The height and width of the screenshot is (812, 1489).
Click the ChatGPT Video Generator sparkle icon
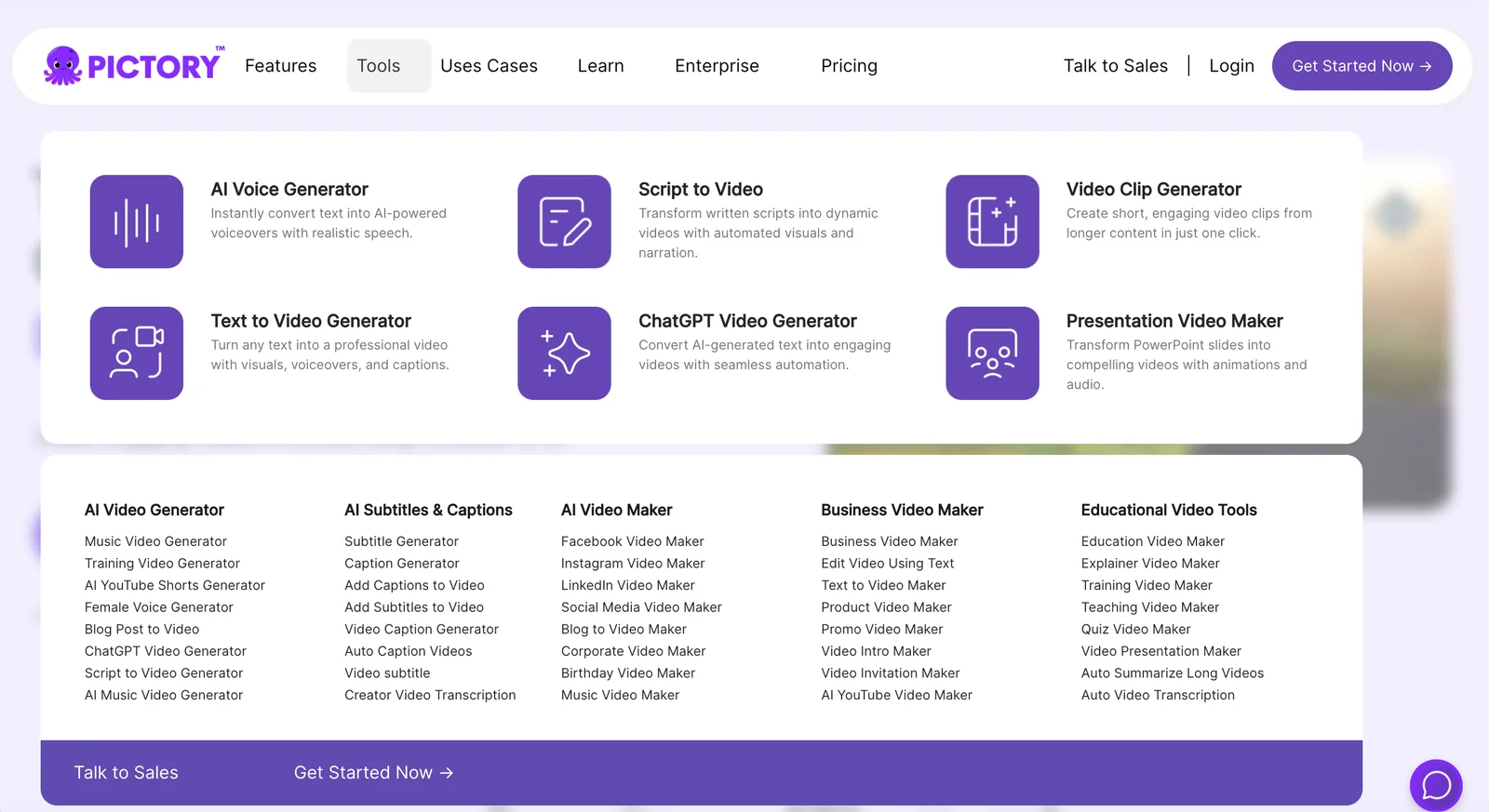(564, 353)
